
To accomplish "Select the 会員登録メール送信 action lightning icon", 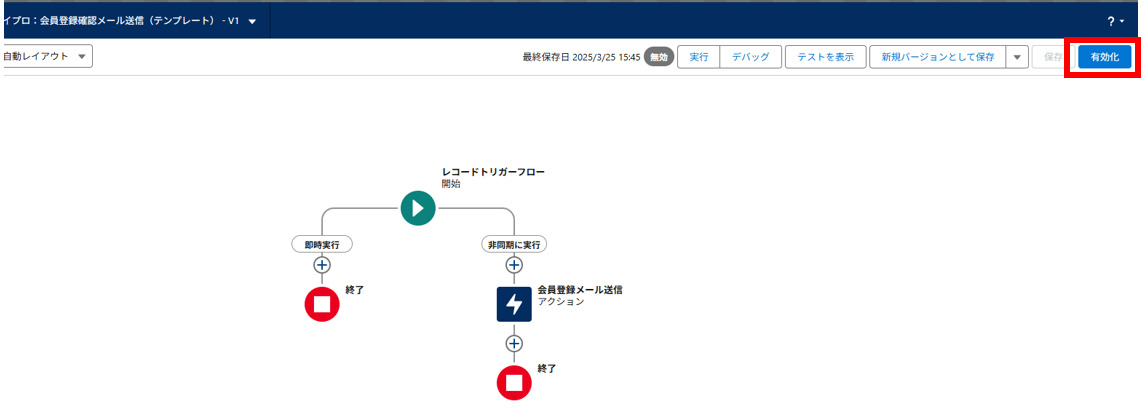I will point(514,304).
